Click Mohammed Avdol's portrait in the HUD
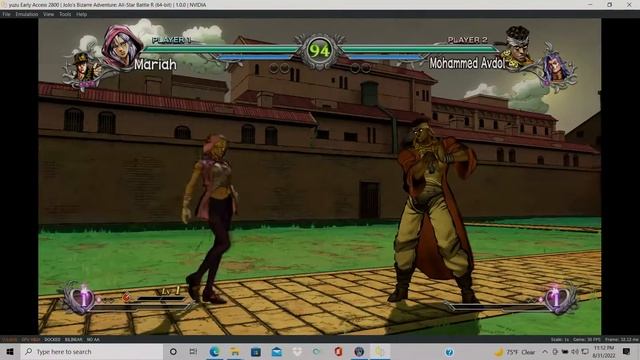640x360 pixels. [517, 46]
